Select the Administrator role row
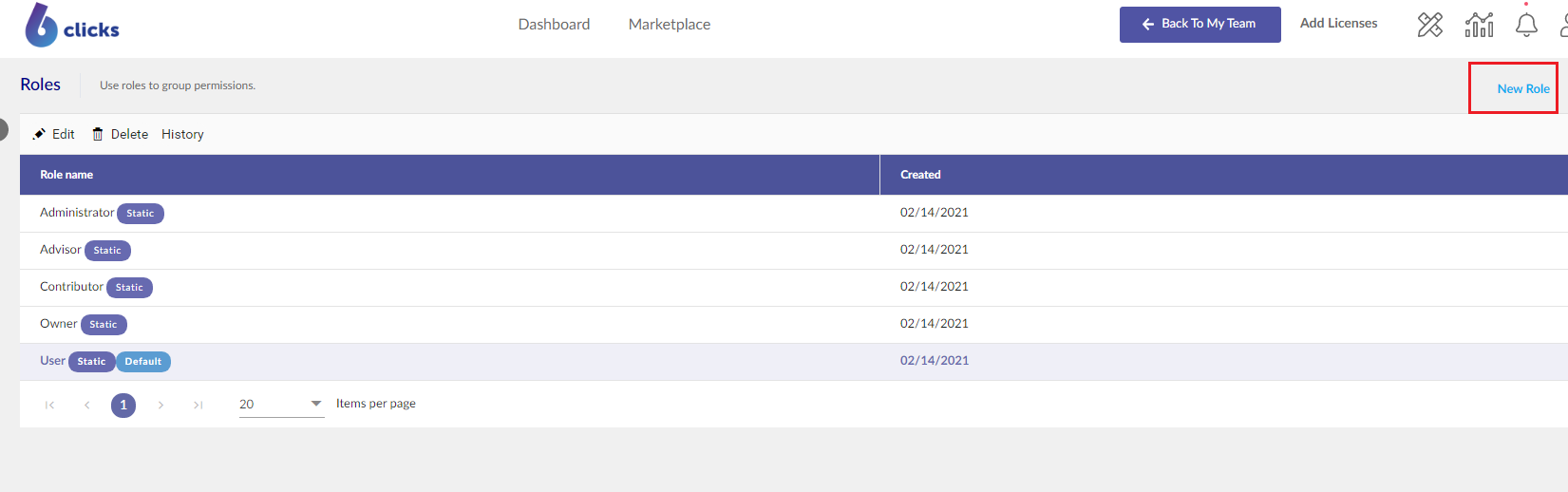The width and height of the screenshot is (1568, 492). 794,213
